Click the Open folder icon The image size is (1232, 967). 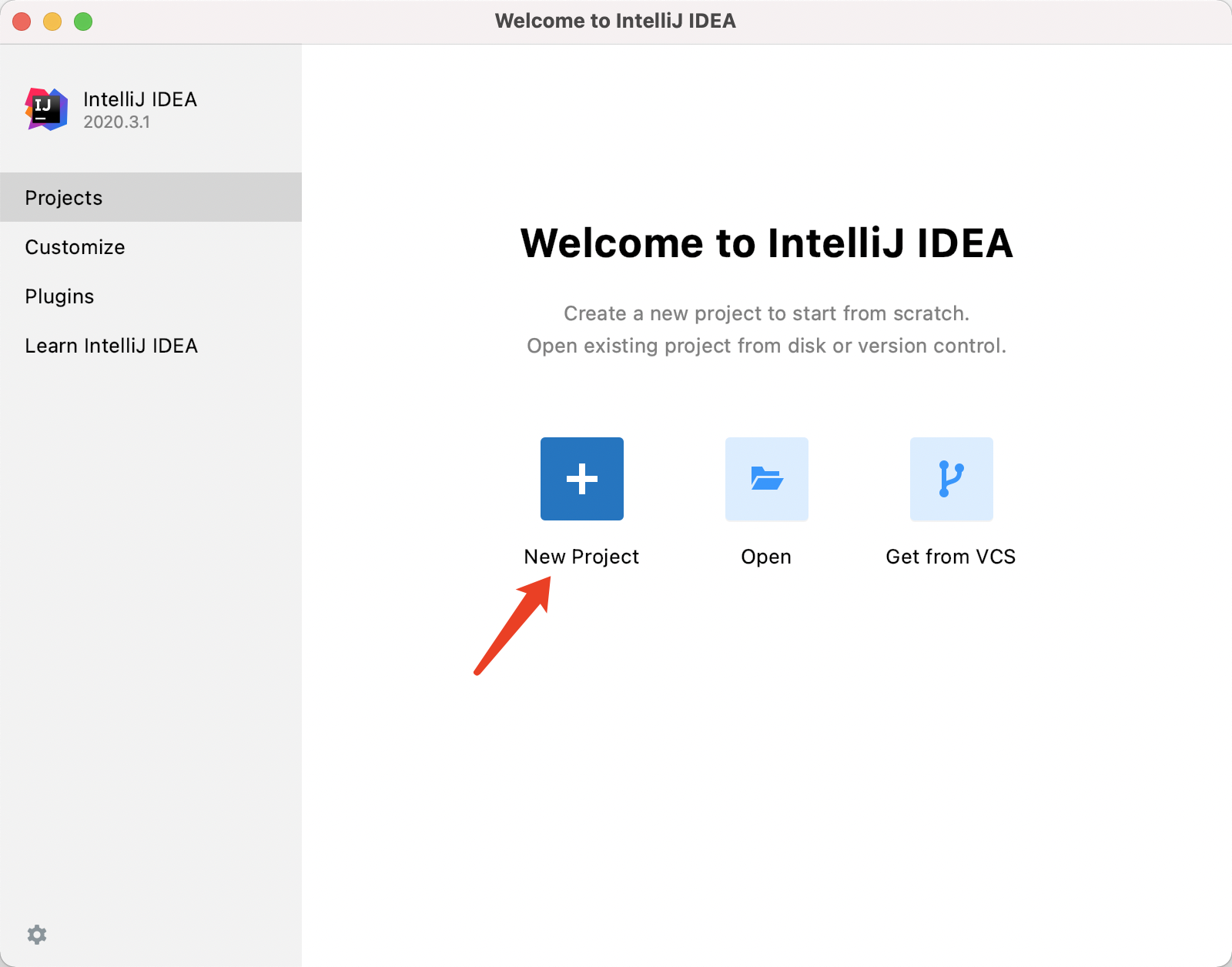[767, 479]
